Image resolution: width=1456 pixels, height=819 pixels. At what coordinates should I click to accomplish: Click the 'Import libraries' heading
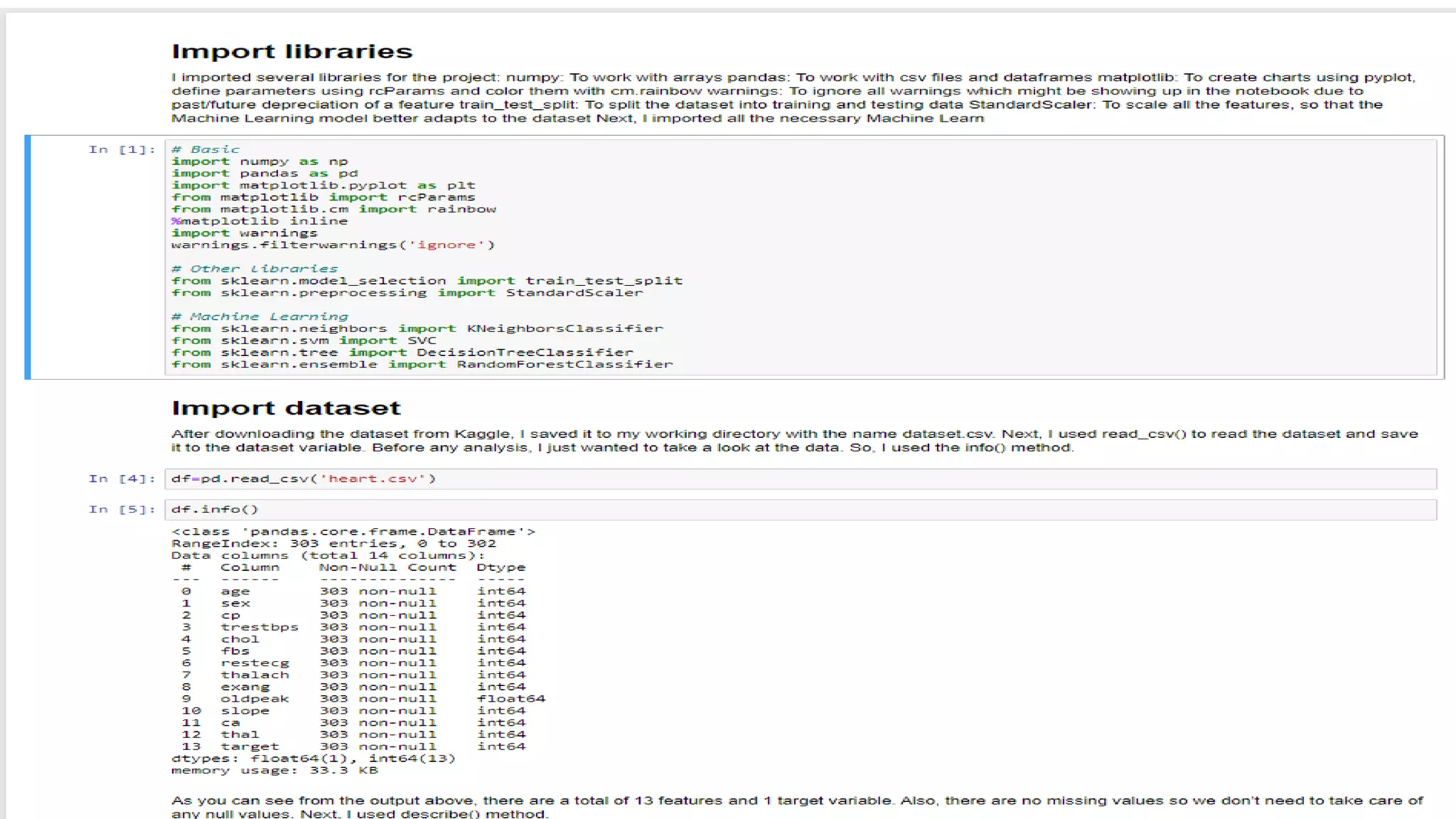click(291, 52)
